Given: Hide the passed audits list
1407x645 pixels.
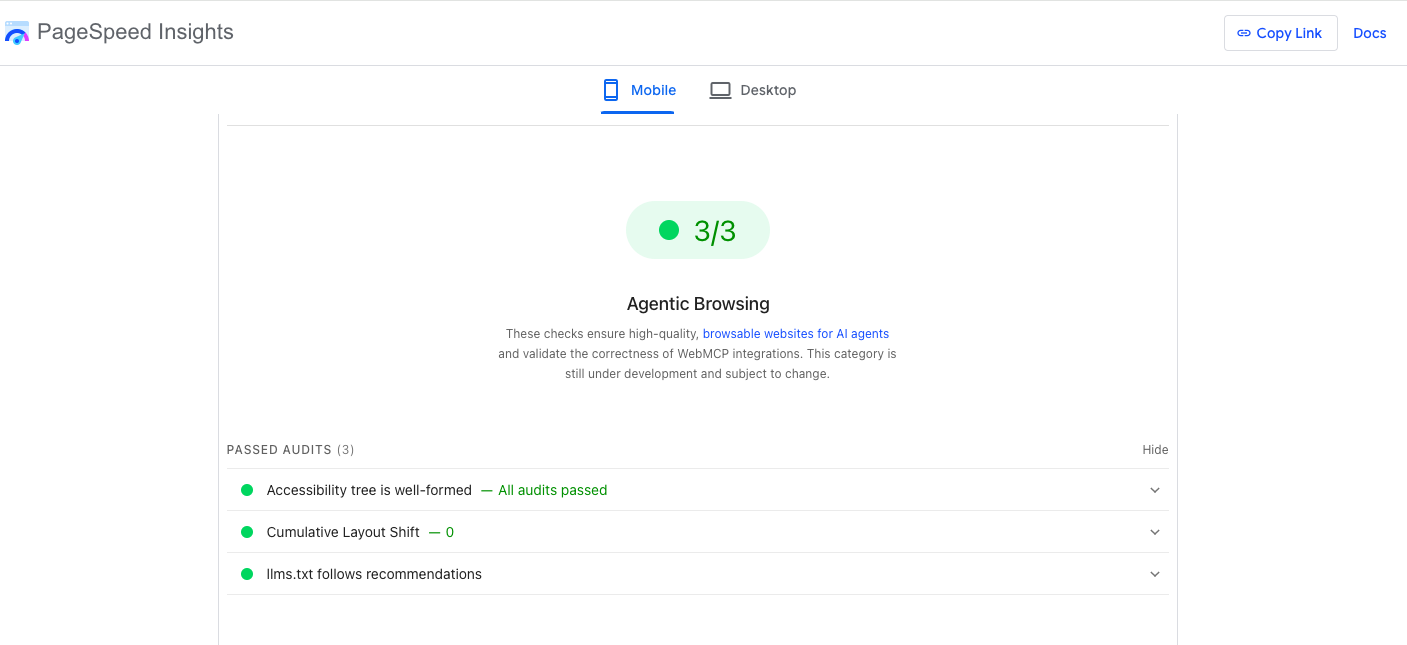Looking at the screenshot, I should coord(1155,450).
